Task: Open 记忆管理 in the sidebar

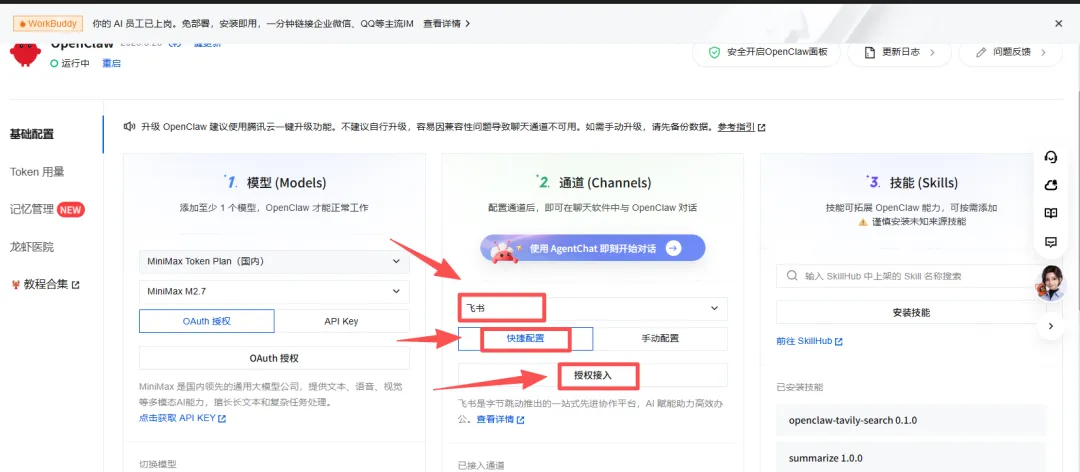Action: (32, 209)
